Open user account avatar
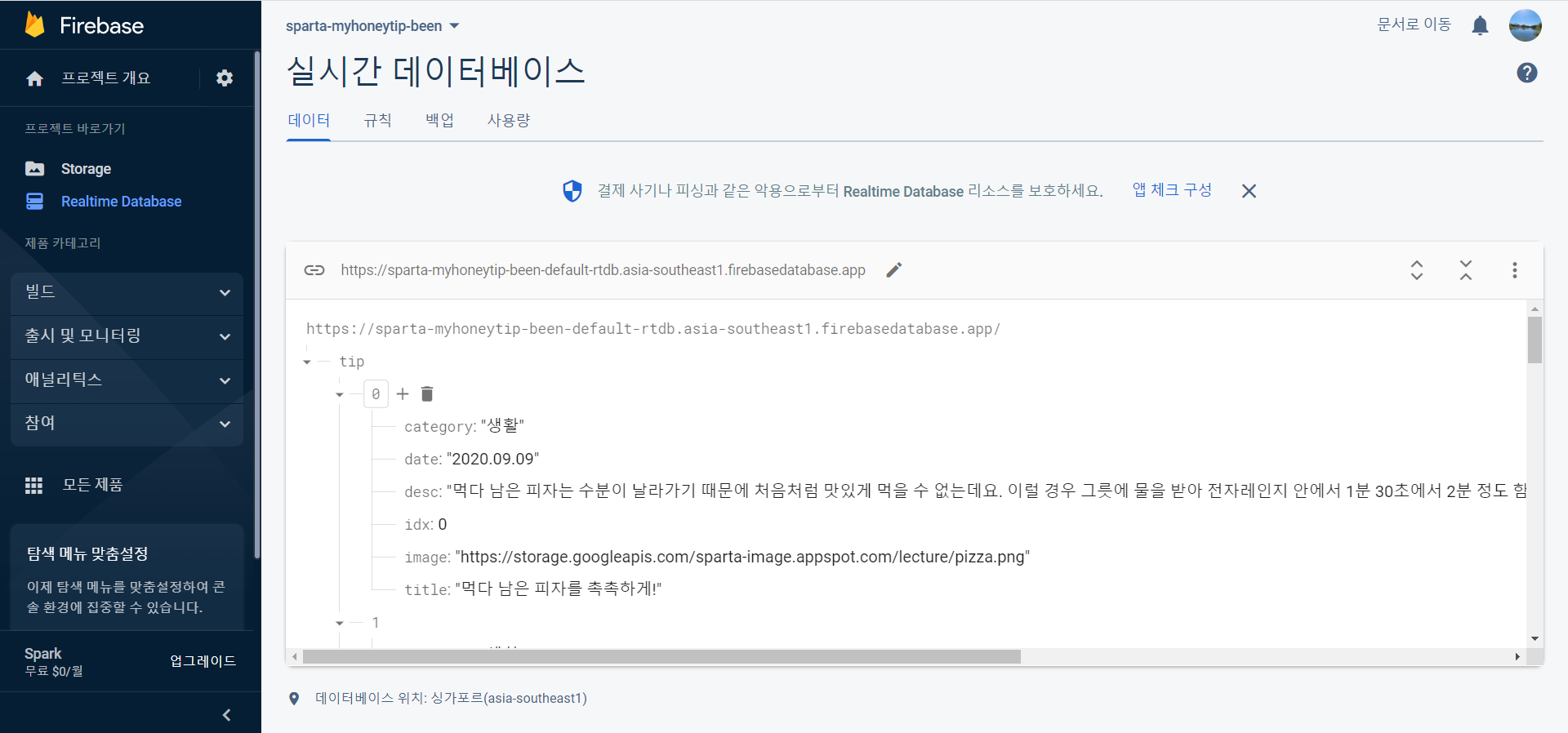This screenshot has height=733, width=1568. [1525, 25]
